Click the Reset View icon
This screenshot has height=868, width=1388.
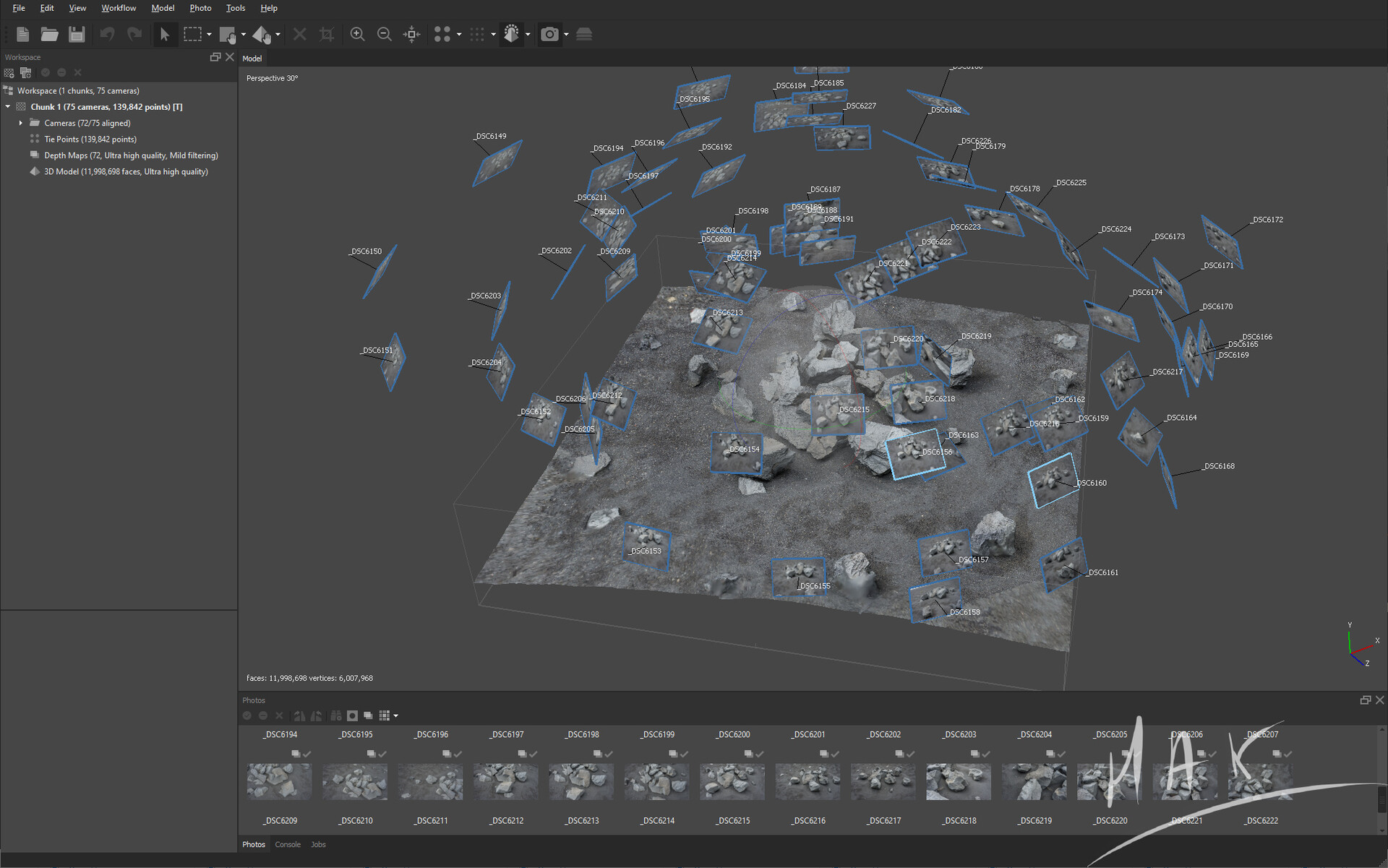411,34
